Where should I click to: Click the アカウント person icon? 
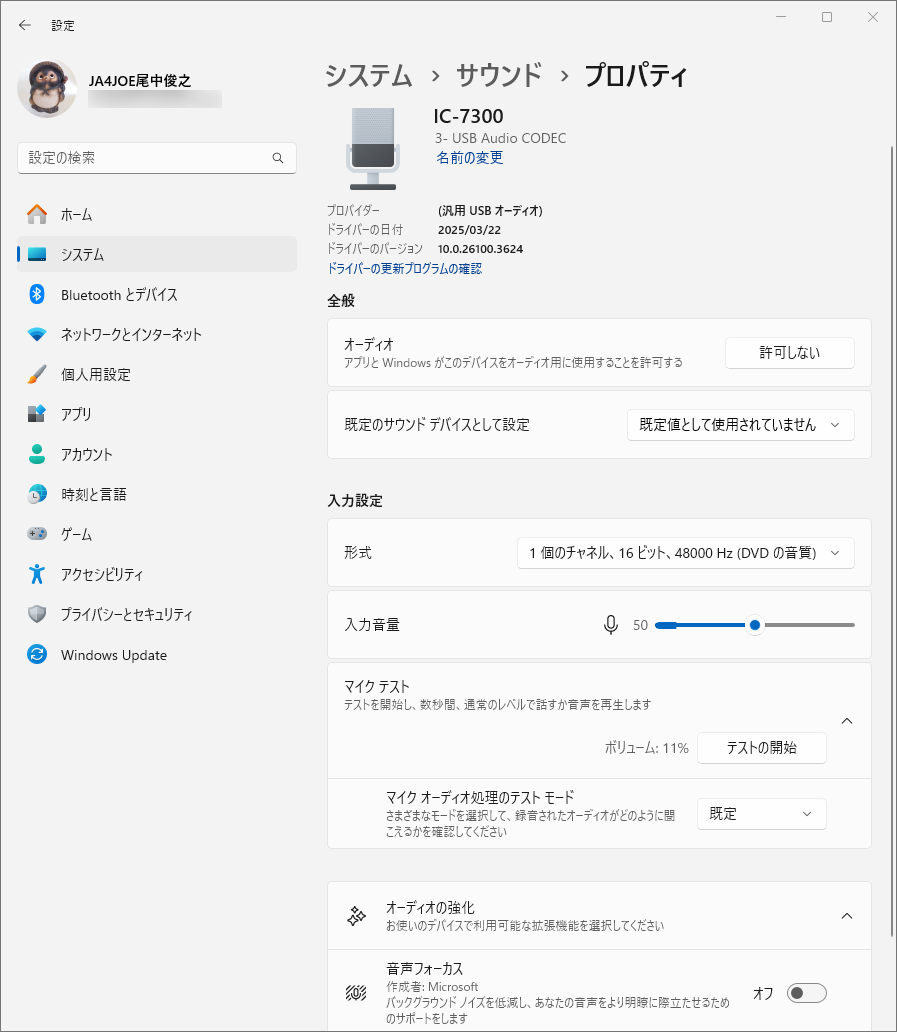pos(37,454)
